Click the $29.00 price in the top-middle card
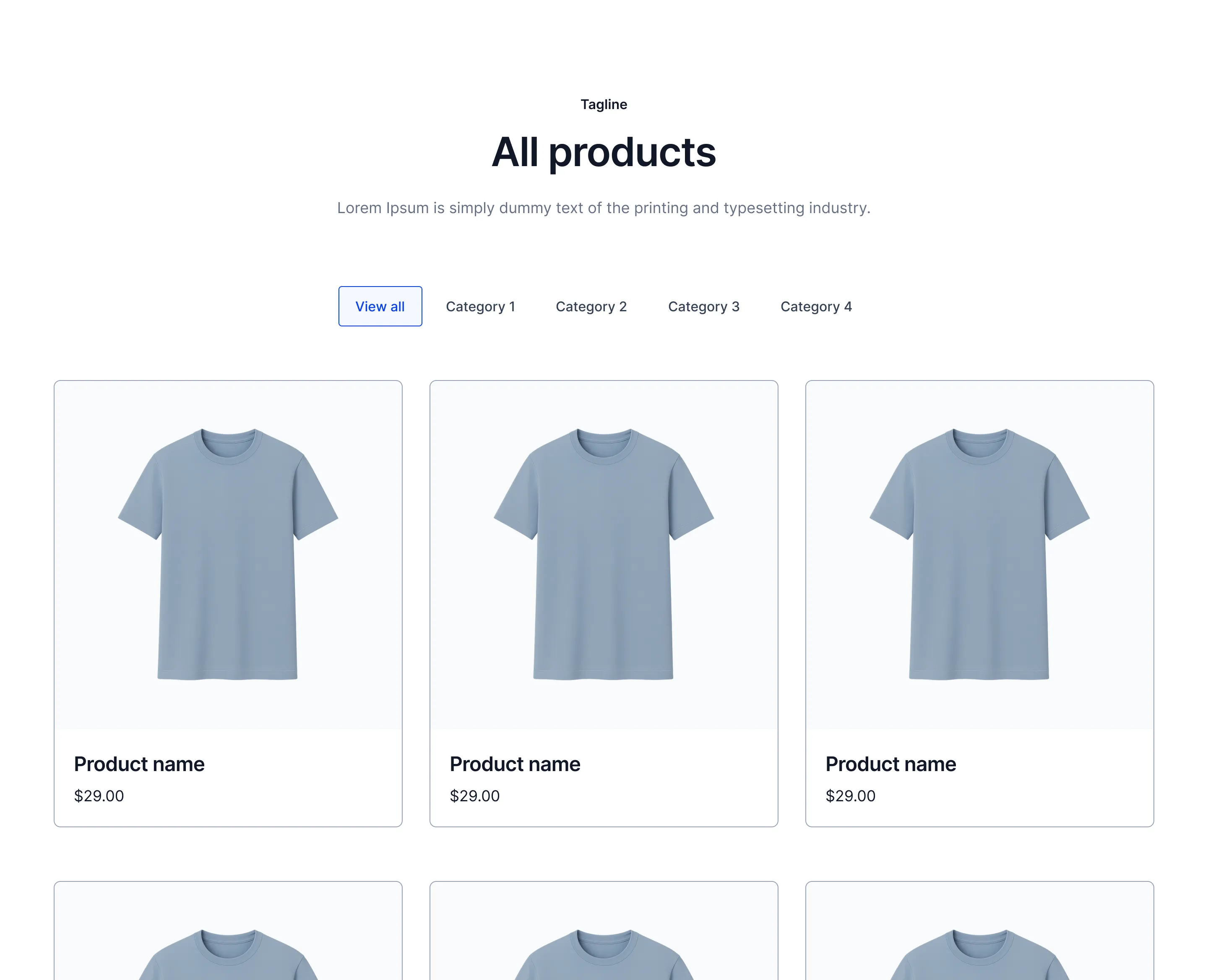Screen dimensions: 1208x980 (475, 796)
